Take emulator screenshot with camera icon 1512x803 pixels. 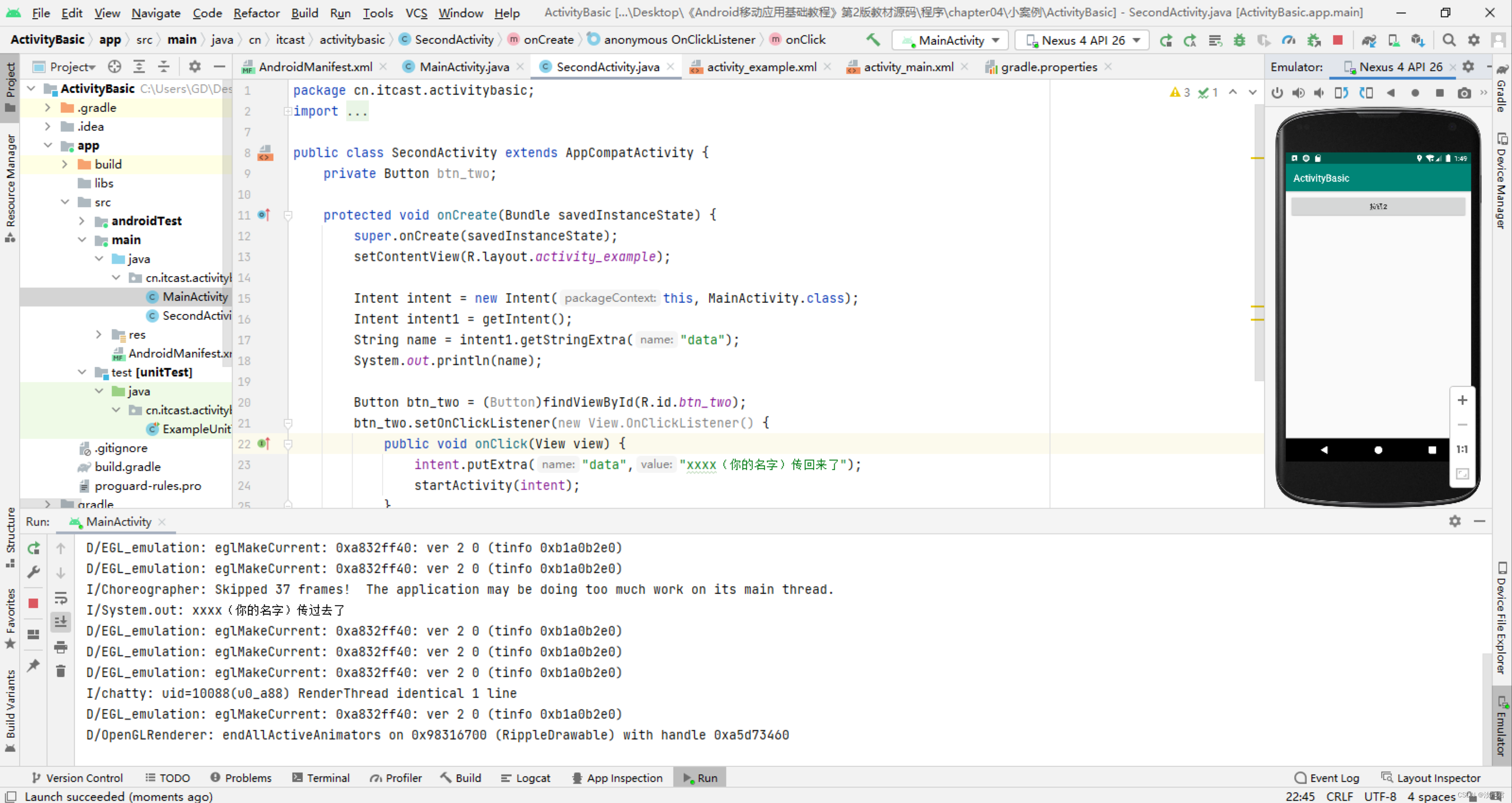(1464, 93)
